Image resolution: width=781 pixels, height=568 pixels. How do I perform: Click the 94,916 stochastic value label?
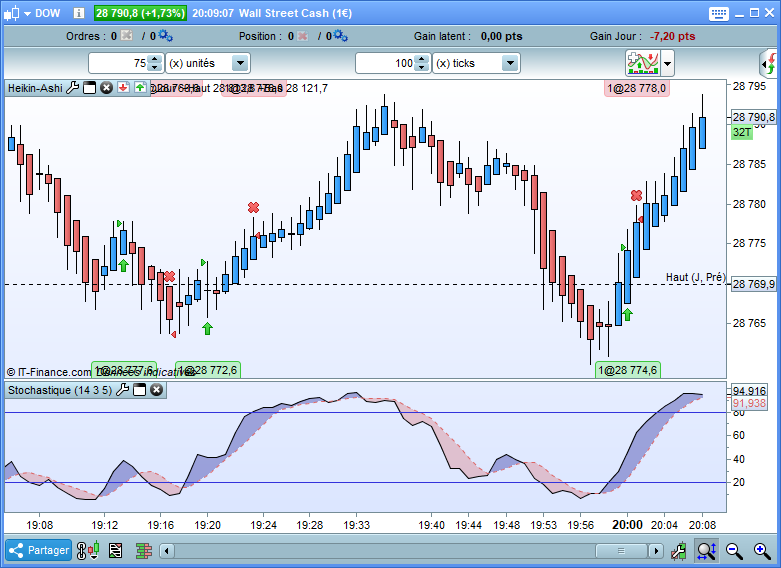pyautogui.click(x=749, y=391)
